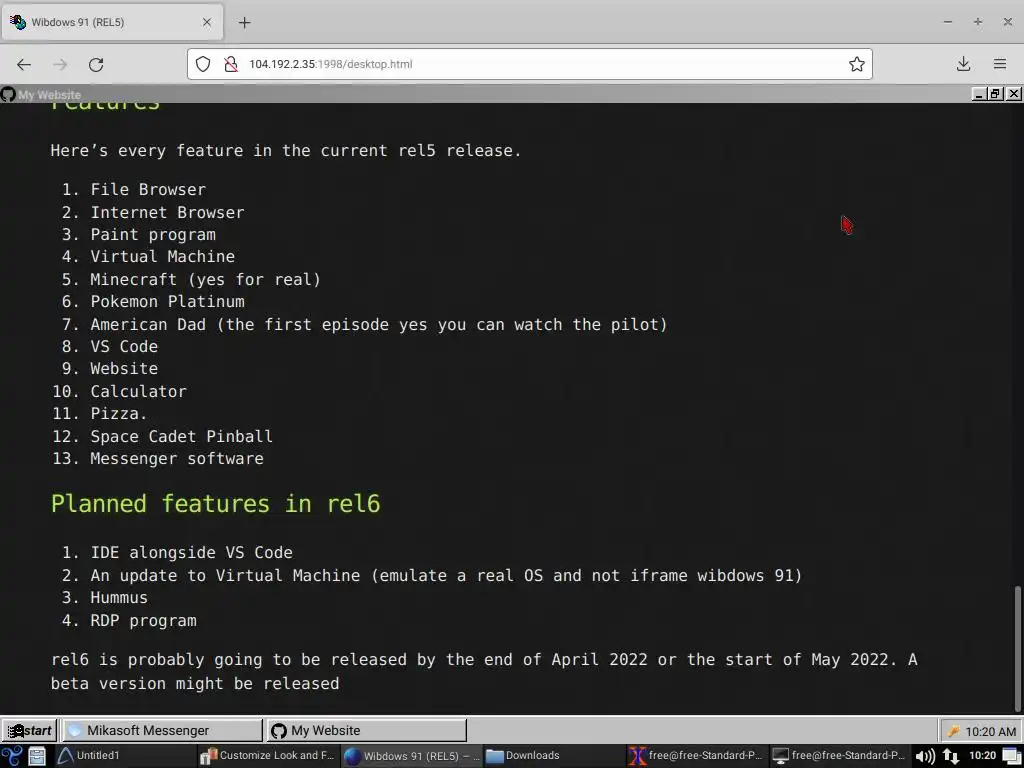Click the 'Hummus' list item
Image resolution: width=1024 pixels, height=768 pixels.
[119, 598]
